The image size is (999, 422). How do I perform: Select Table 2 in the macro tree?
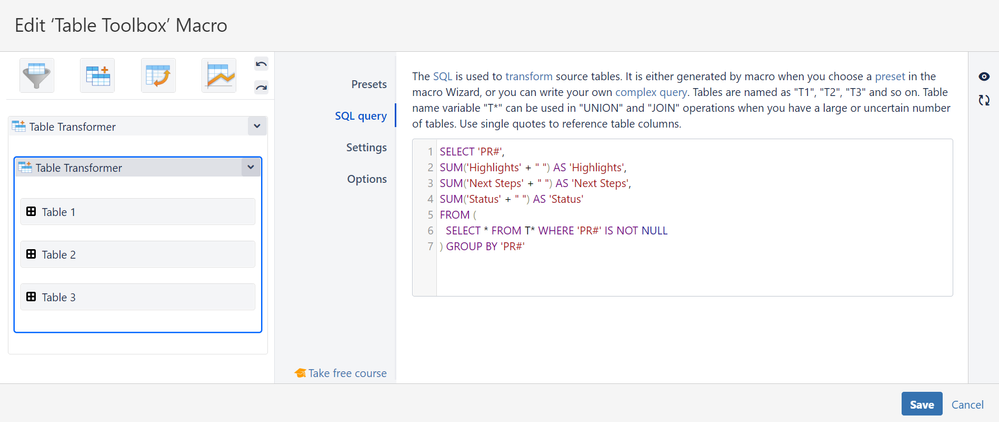[138, 255]
